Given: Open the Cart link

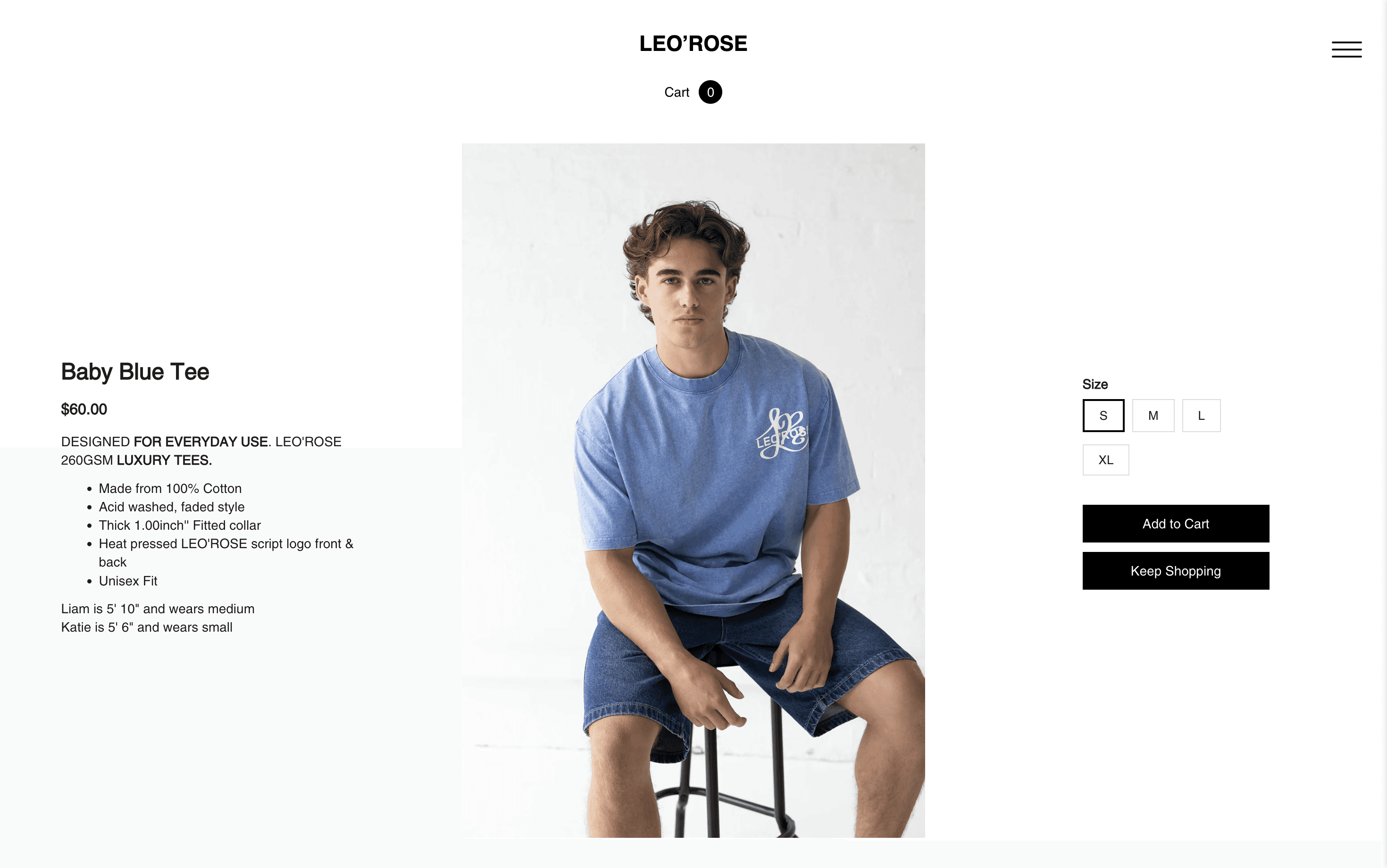Looking at the screenshot, I should click(676, 92).
